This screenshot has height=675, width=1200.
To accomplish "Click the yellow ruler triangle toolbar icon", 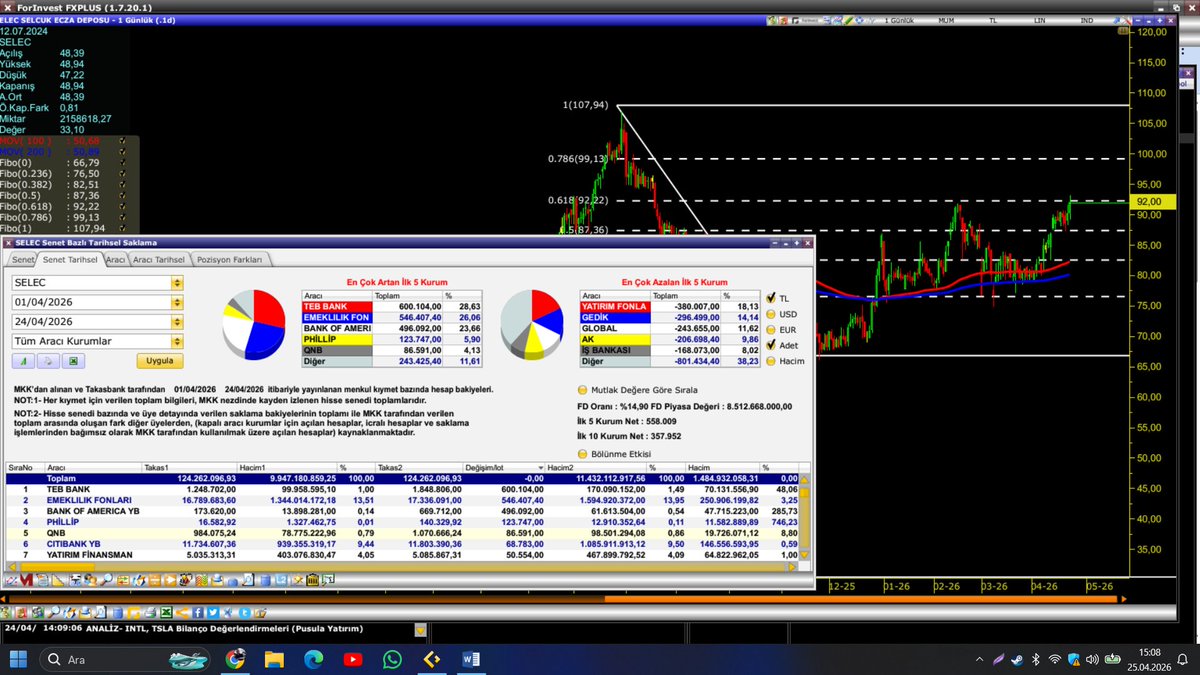I will [x=58, y=580].
